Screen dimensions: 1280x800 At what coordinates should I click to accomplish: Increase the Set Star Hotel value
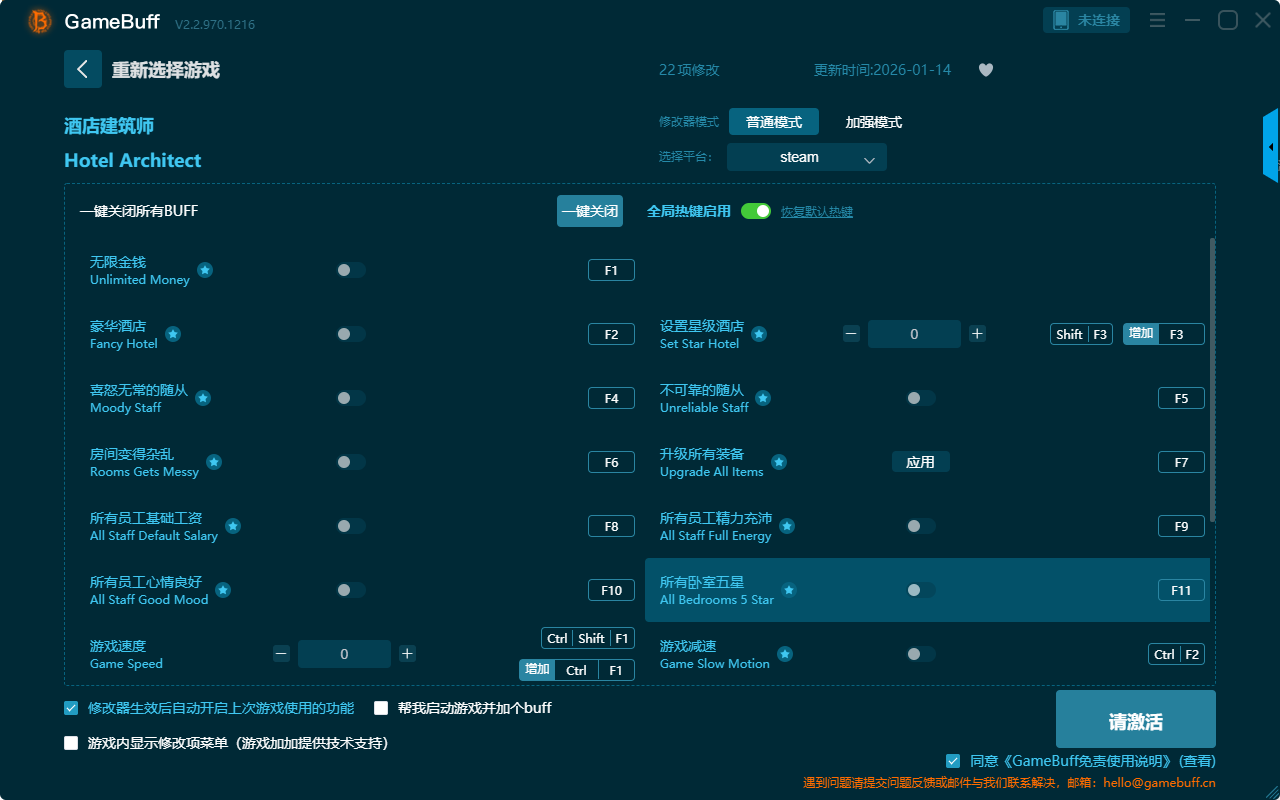(977, 334)
